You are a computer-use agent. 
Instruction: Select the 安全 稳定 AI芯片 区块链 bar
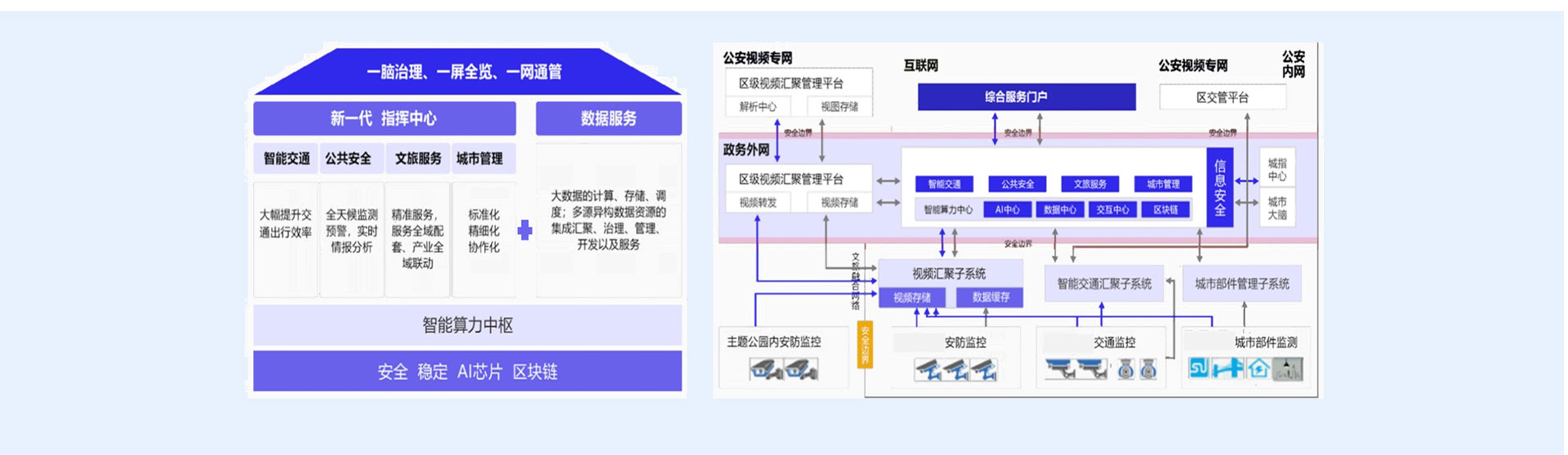click(467, 372)
